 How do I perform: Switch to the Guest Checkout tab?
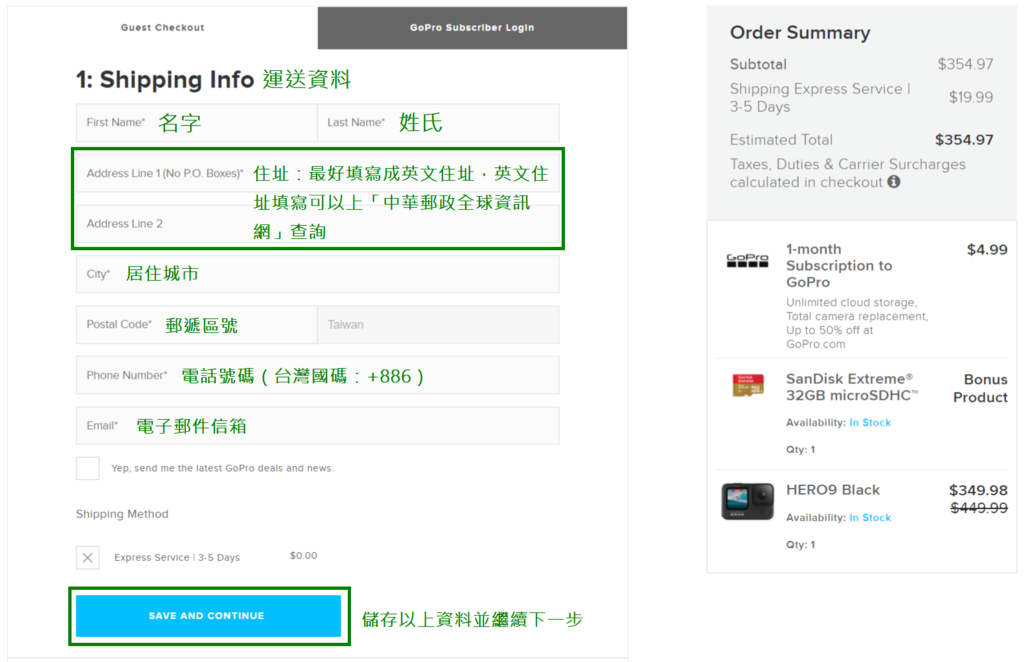163,27
